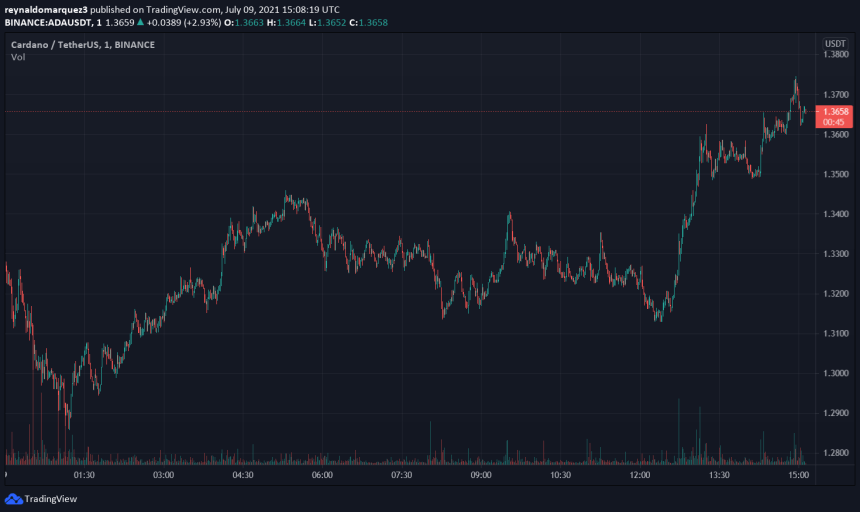Click the 1.3500 price axis label

pos(835,174)
